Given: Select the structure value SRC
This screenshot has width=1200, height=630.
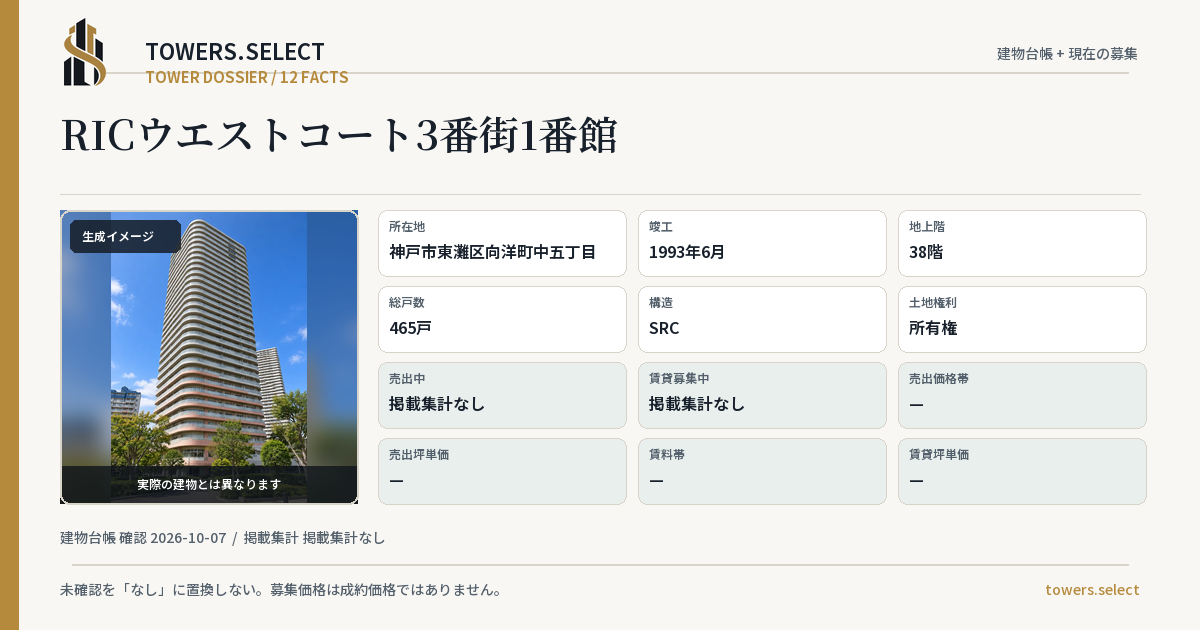Looking at the screenshot, I should [x=664, y=328].
